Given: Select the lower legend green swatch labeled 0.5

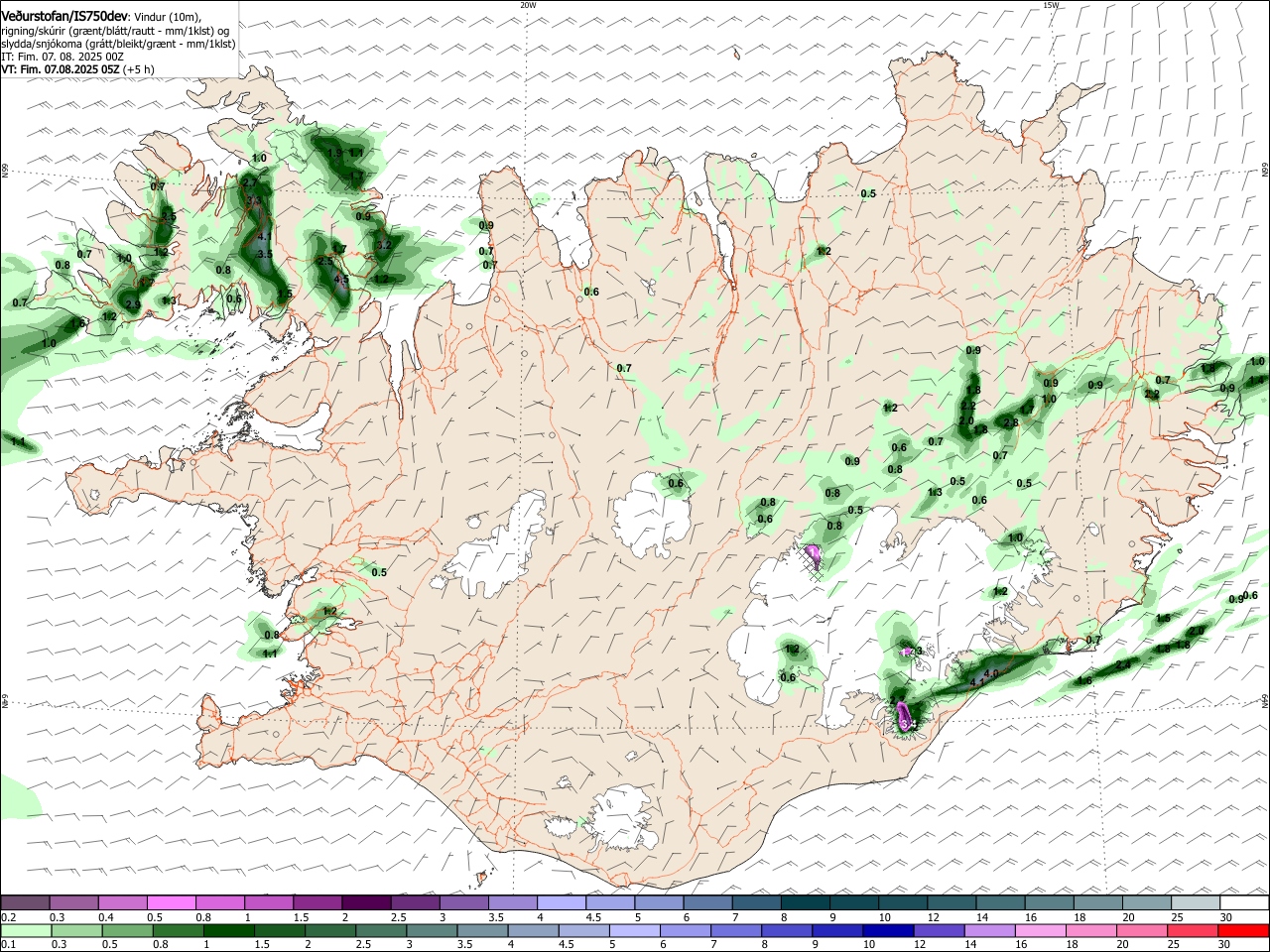Looking at the screenshot, I should pyautogui.click(x=126, y=930).
